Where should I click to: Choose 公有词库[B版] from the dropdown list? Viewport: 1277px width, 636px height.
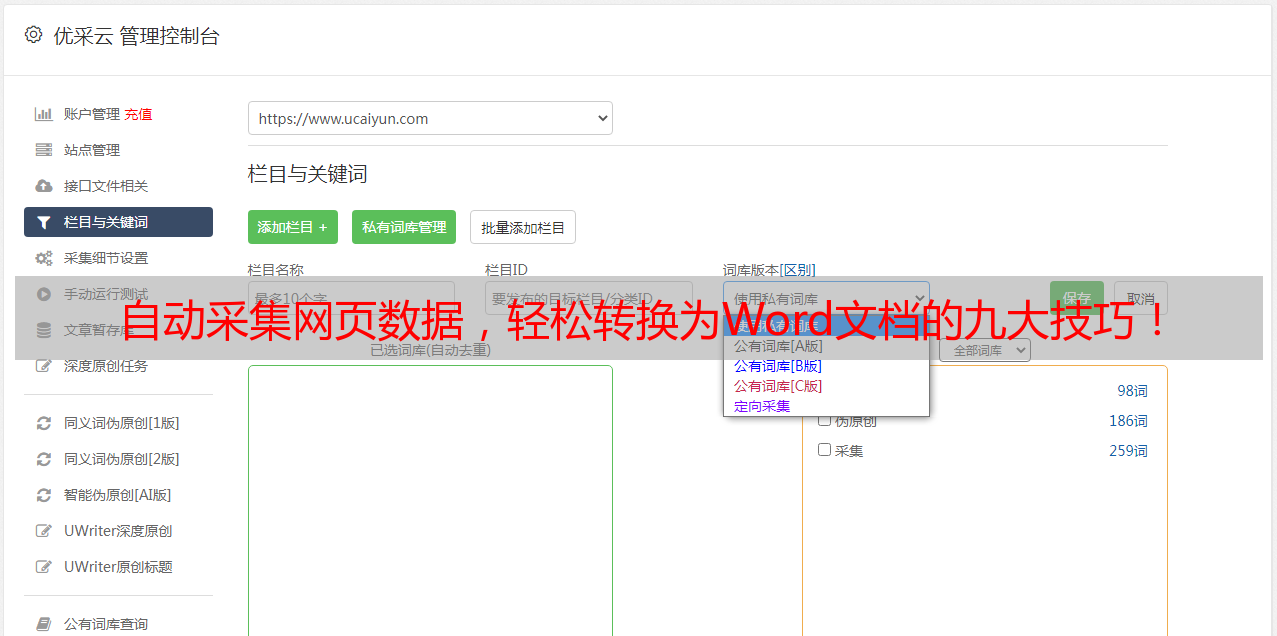(778, 366)
